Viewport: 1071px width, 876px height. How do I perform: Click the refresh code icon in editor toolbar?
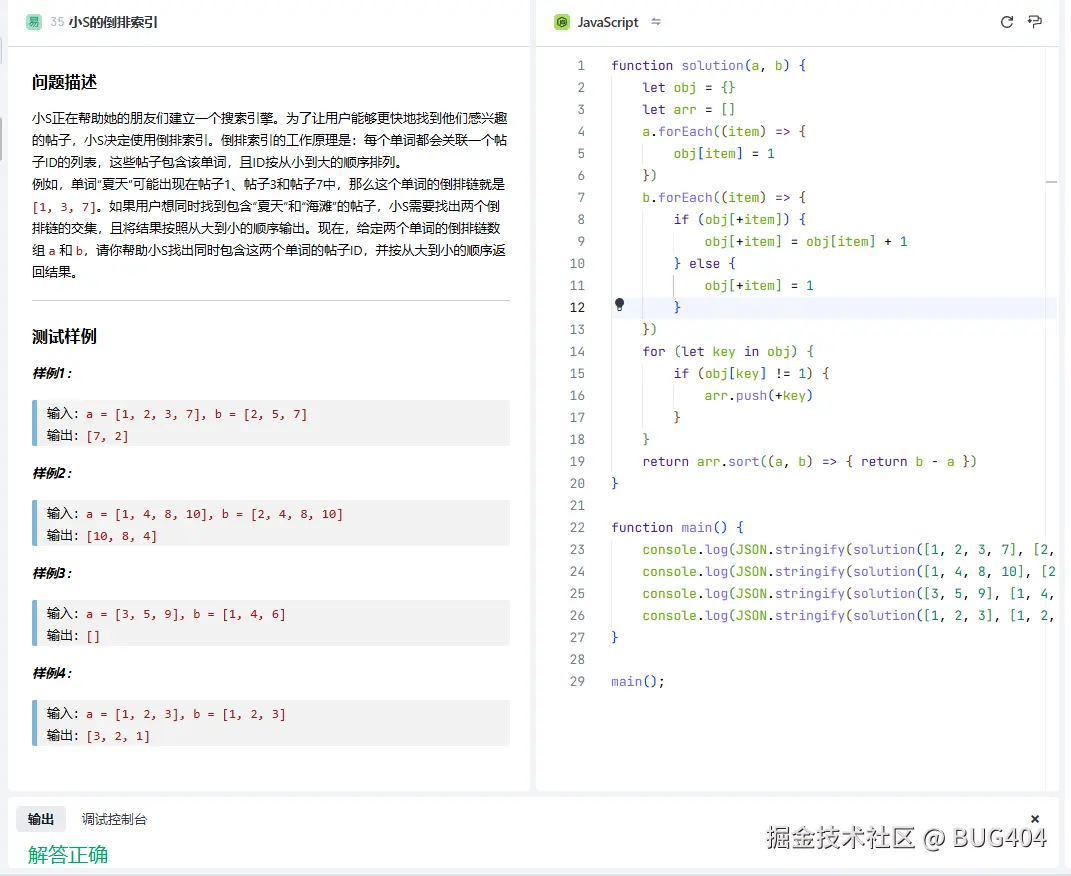coord(1007,21)
